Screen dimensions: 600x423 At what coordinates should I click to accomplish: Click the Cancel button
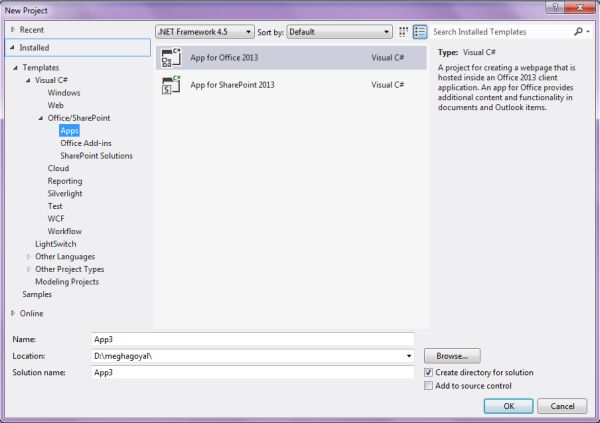pos(562,406)
